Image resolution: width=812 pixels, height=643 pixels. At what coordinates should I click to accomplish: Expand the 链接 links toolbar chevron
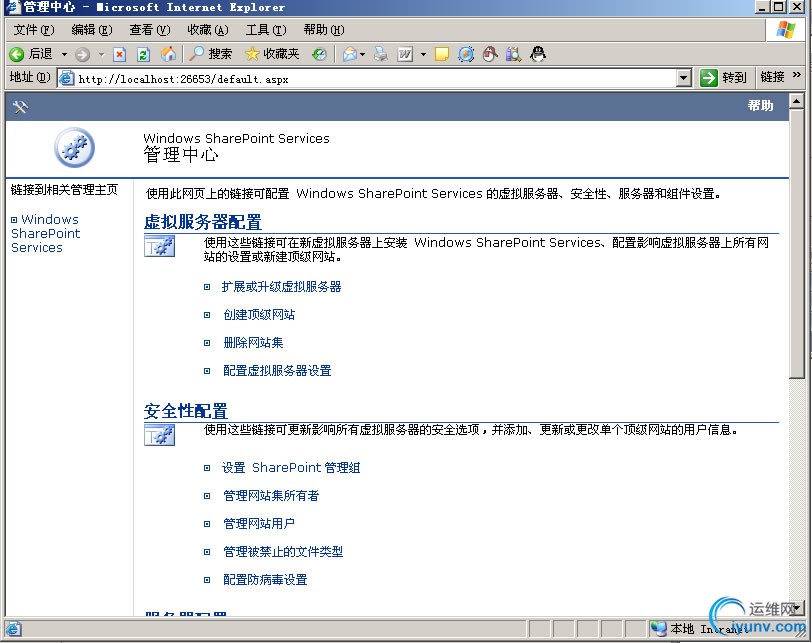(x=796, y=76)
